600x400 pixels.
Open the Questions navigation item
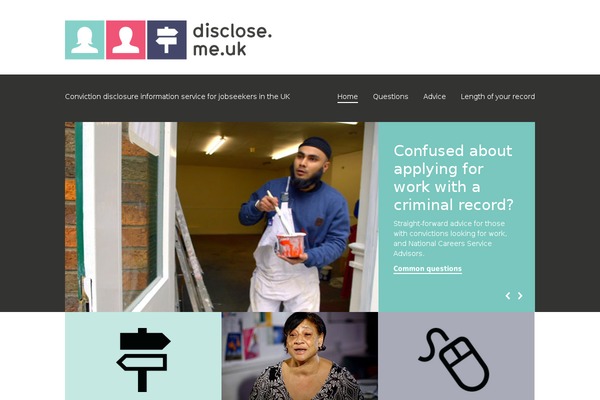point(390,96)
